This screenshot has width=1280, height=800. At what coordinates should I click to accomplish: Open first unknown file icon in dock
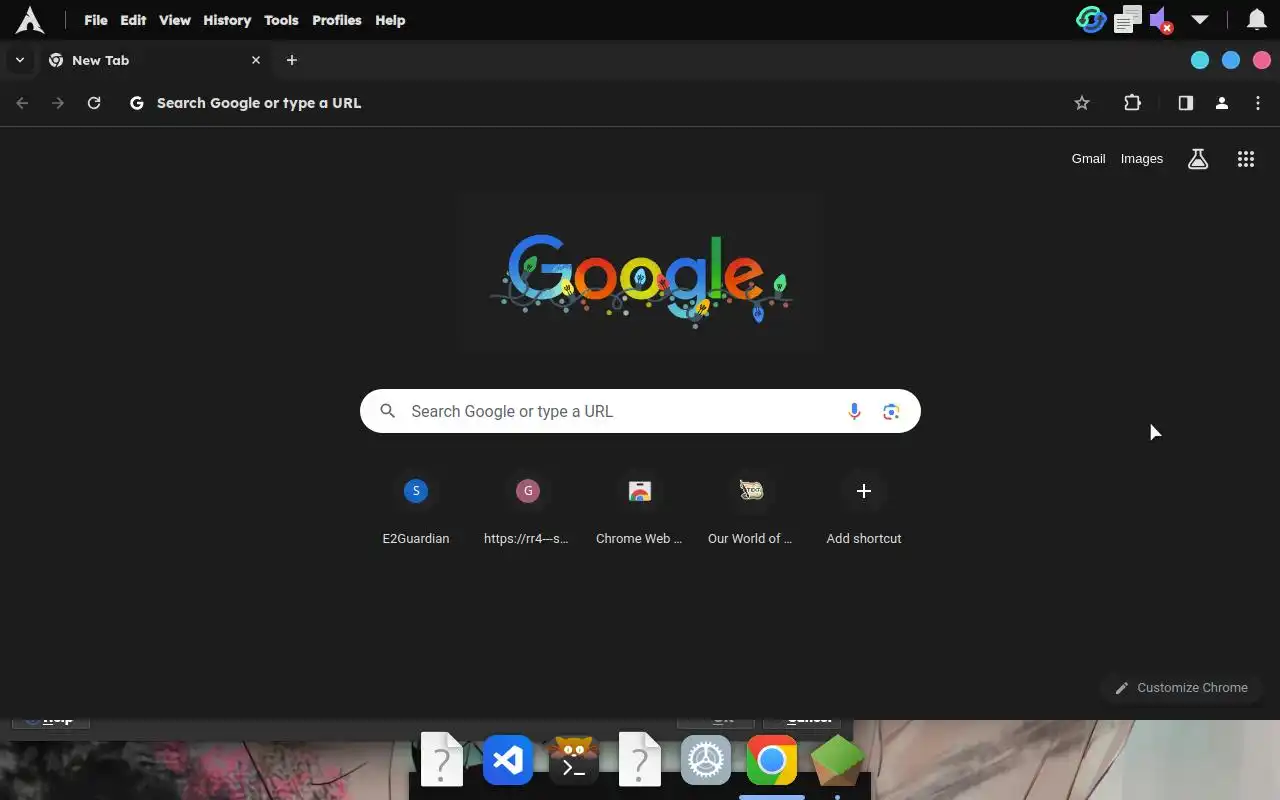tap(442, 760)
